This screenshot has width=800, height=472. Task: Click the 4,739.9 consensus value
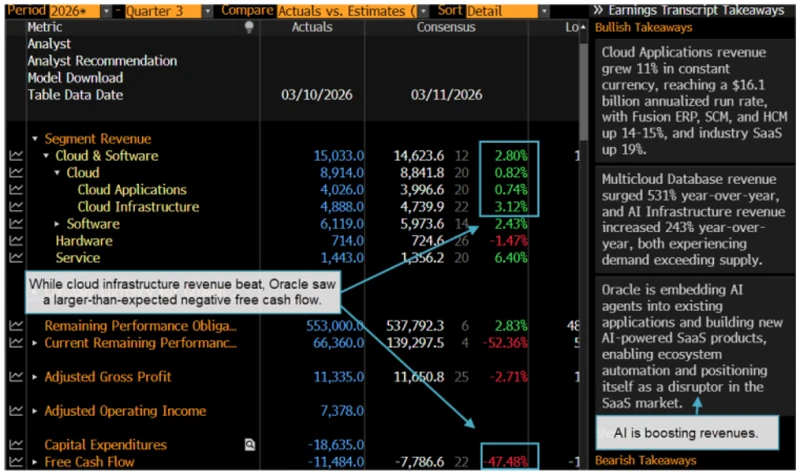[x=422, y=207]
